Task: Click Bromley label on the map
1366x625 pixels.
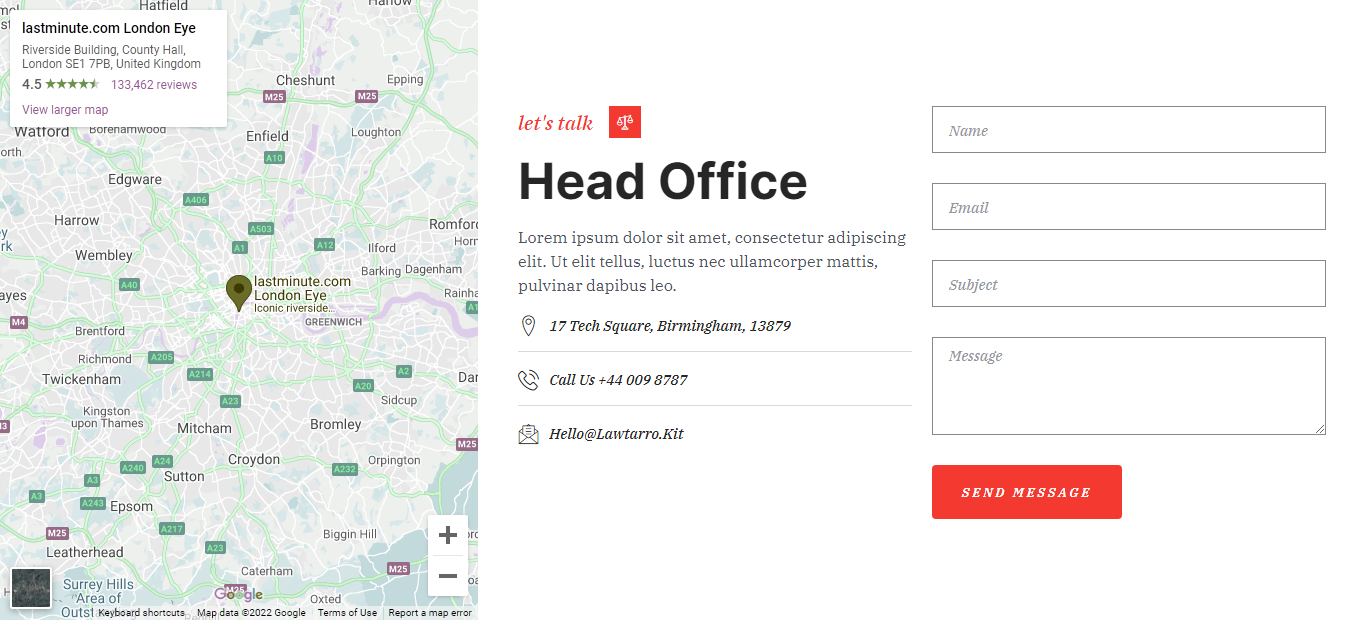Action: [336, 424]
